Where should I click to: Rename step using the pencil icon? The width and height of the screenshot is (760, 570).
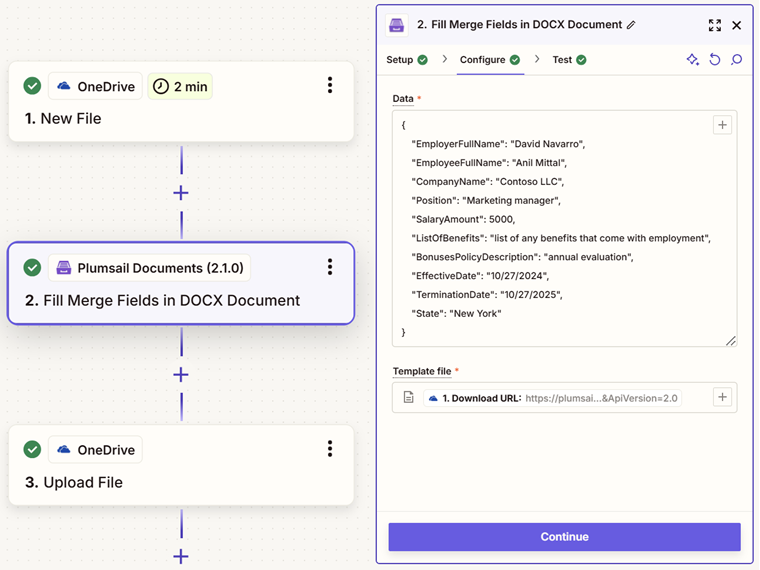[x=631, y=25]
